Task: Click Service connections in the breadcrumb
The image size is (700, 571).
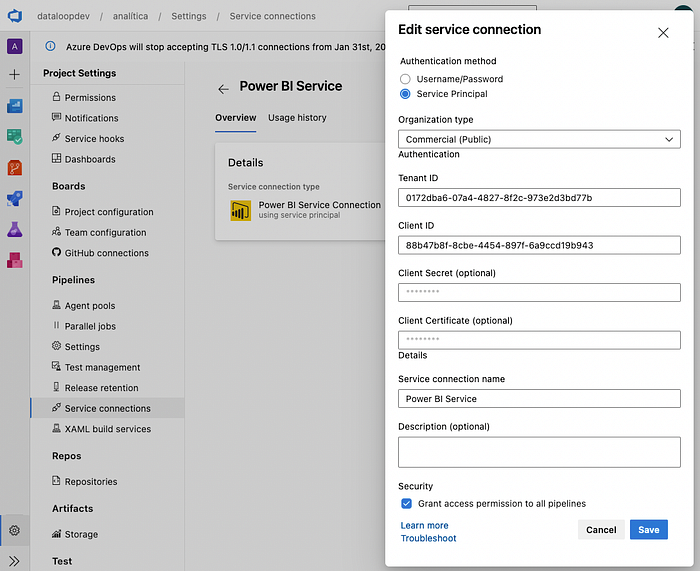Action: [x=272, y=16]
